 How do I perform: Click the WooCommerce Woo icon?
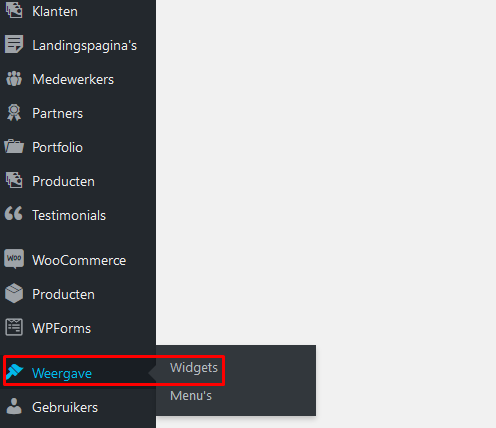click(14, 259)
